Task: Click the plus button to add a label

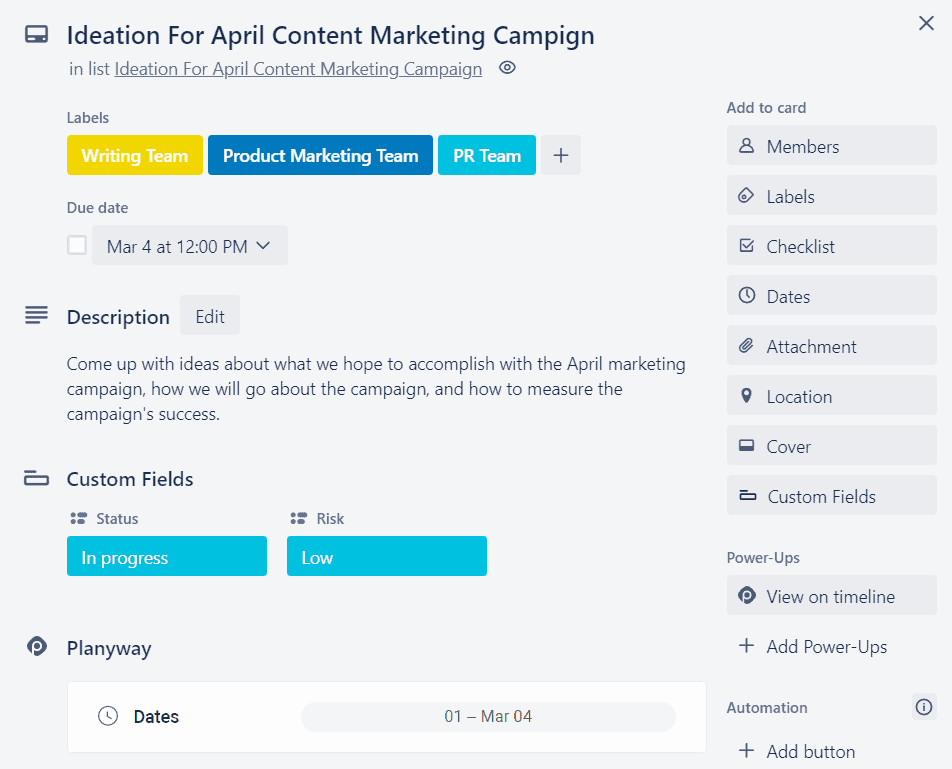Action: 560,155
